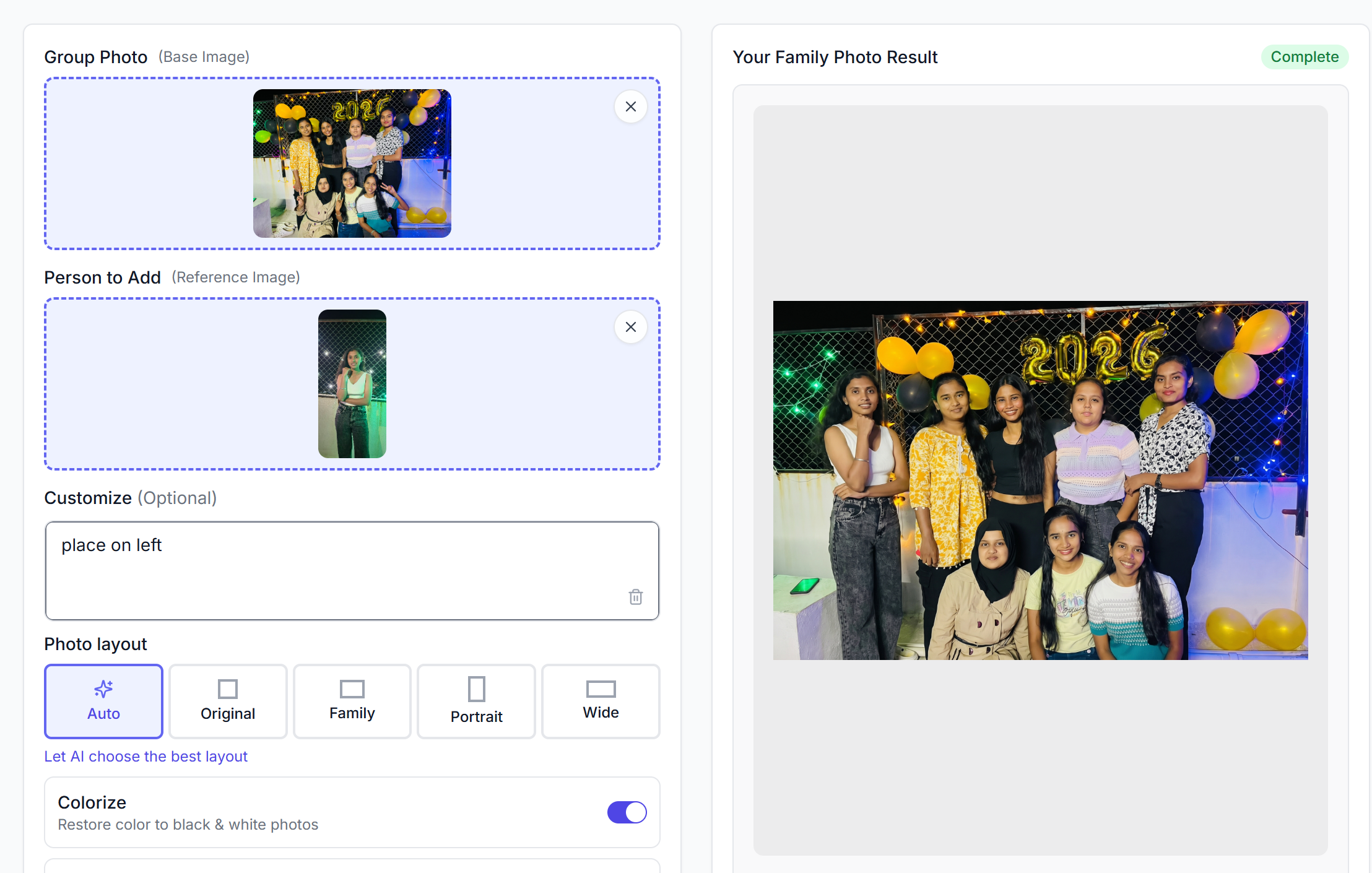1372x873 pixels.
Task: Click the Complete status badge
Action: [x=1305, y=57]
